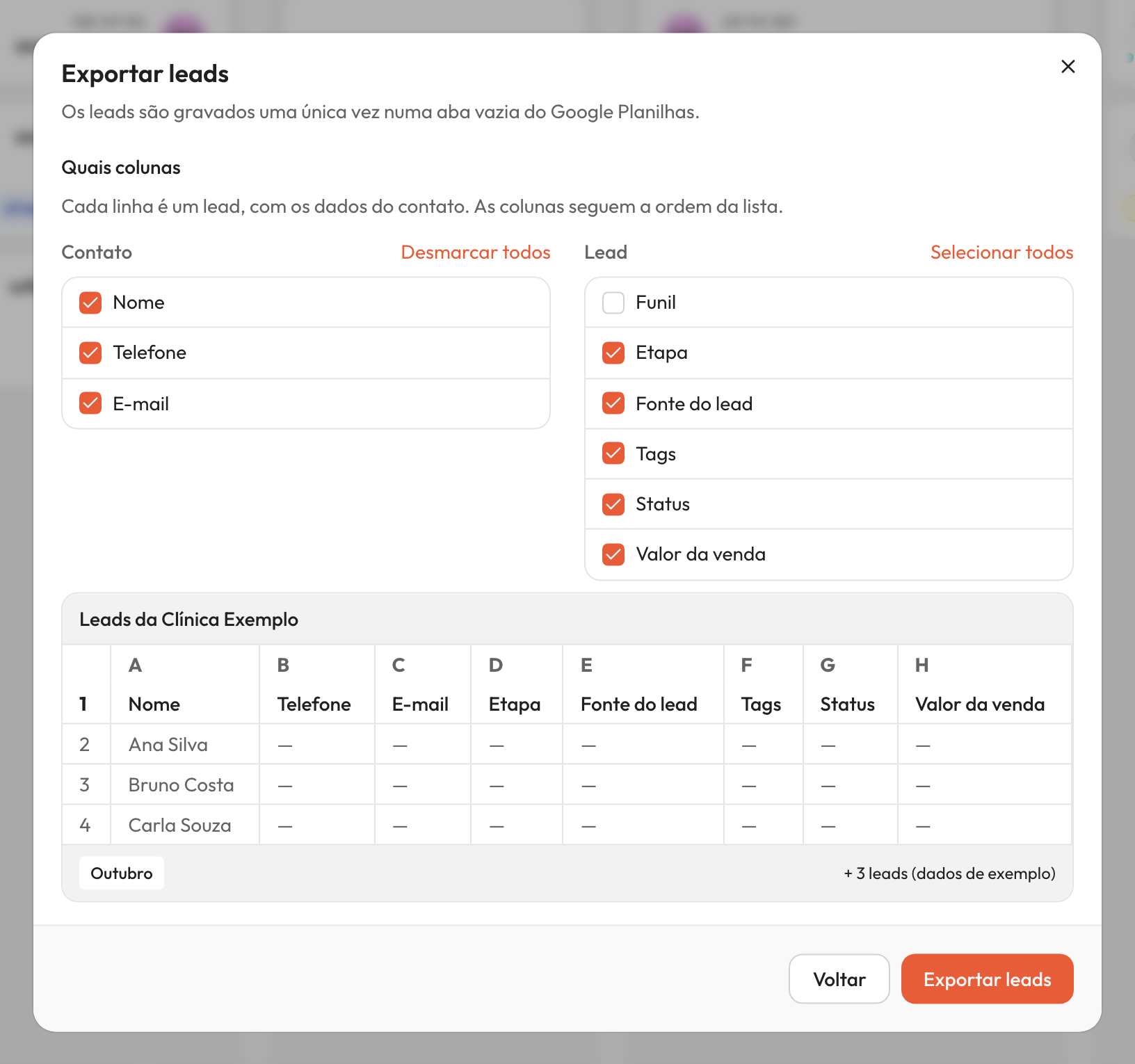Uncheck the E-mail checkbox
This screenshot has width=1135, height=1064.
[x=90, y=403]
